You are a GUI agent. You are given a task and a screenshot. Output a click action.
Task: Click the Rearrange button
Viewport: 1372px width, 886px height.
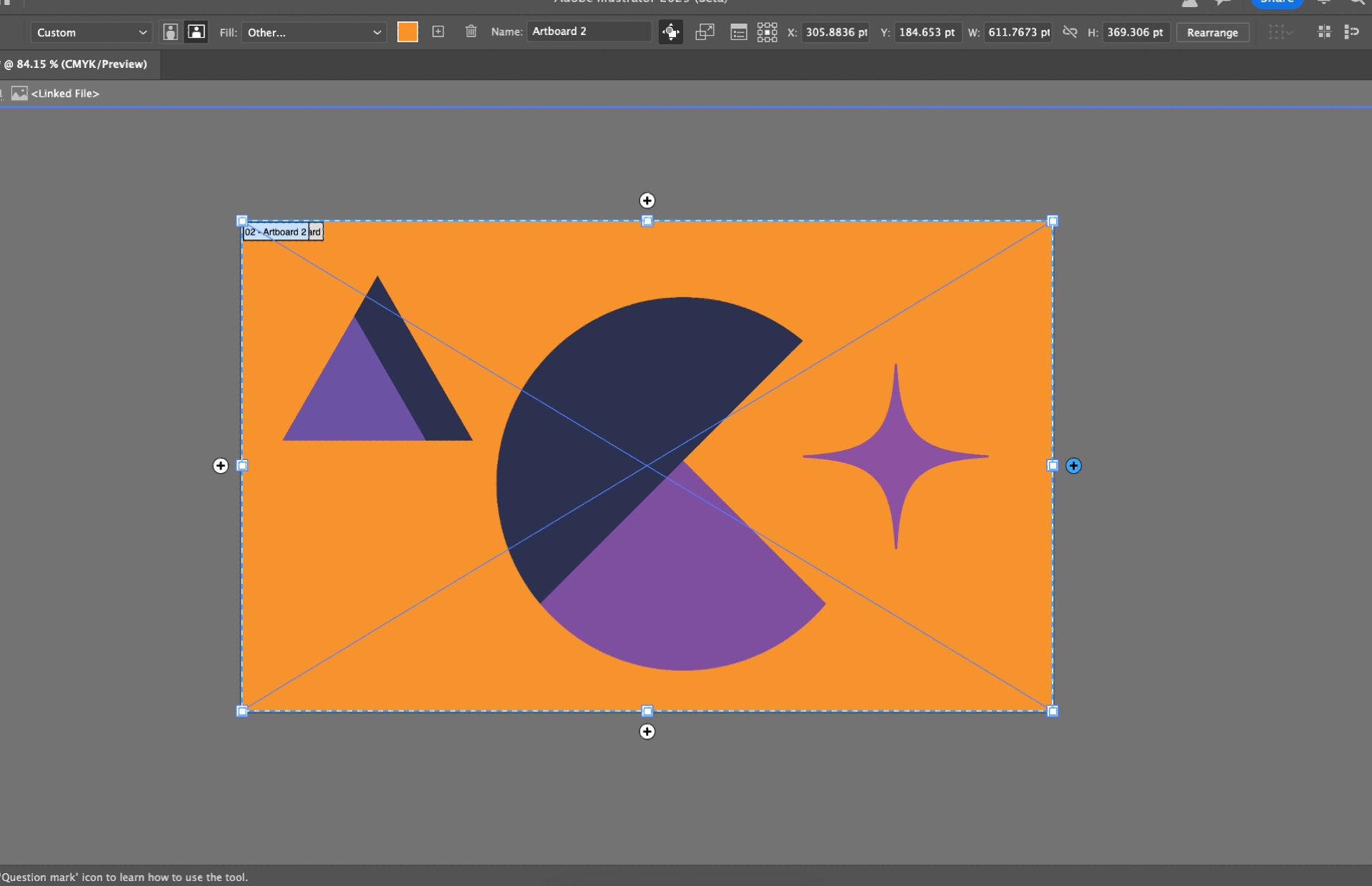(x=1212, y=32)
